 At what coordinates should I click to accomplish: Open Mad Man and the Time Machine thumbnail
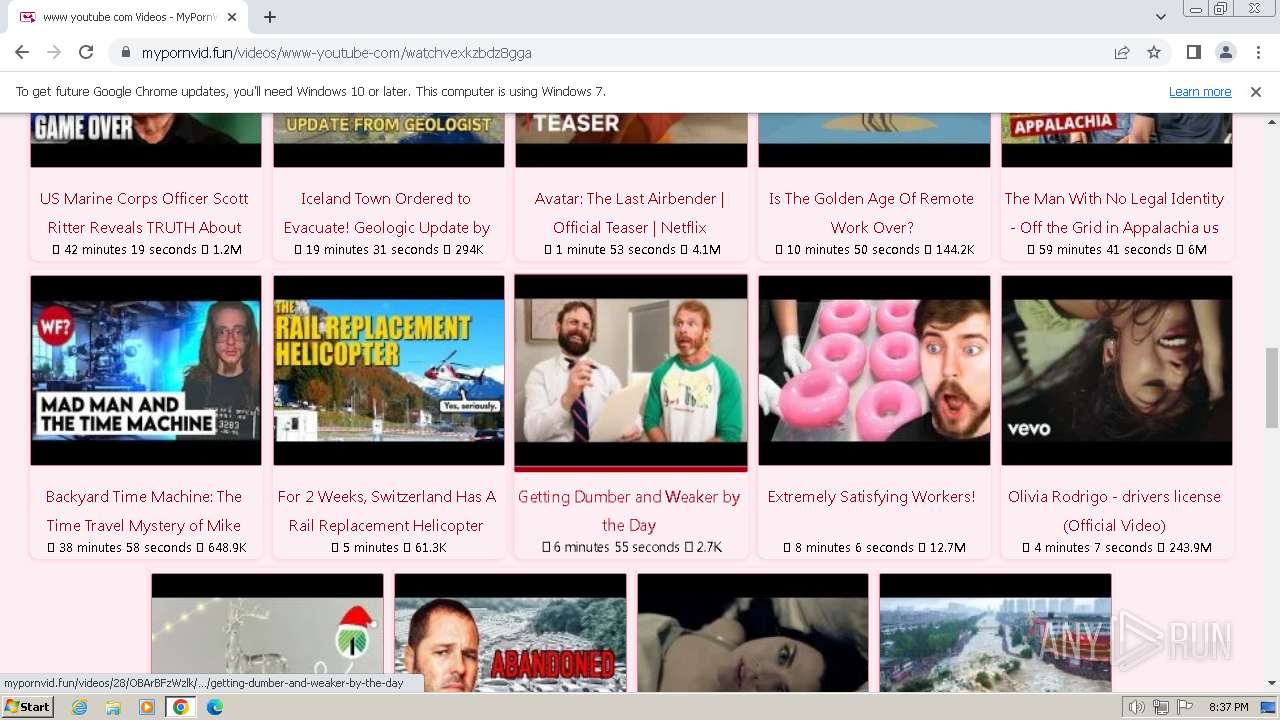[x=146, y=370]
